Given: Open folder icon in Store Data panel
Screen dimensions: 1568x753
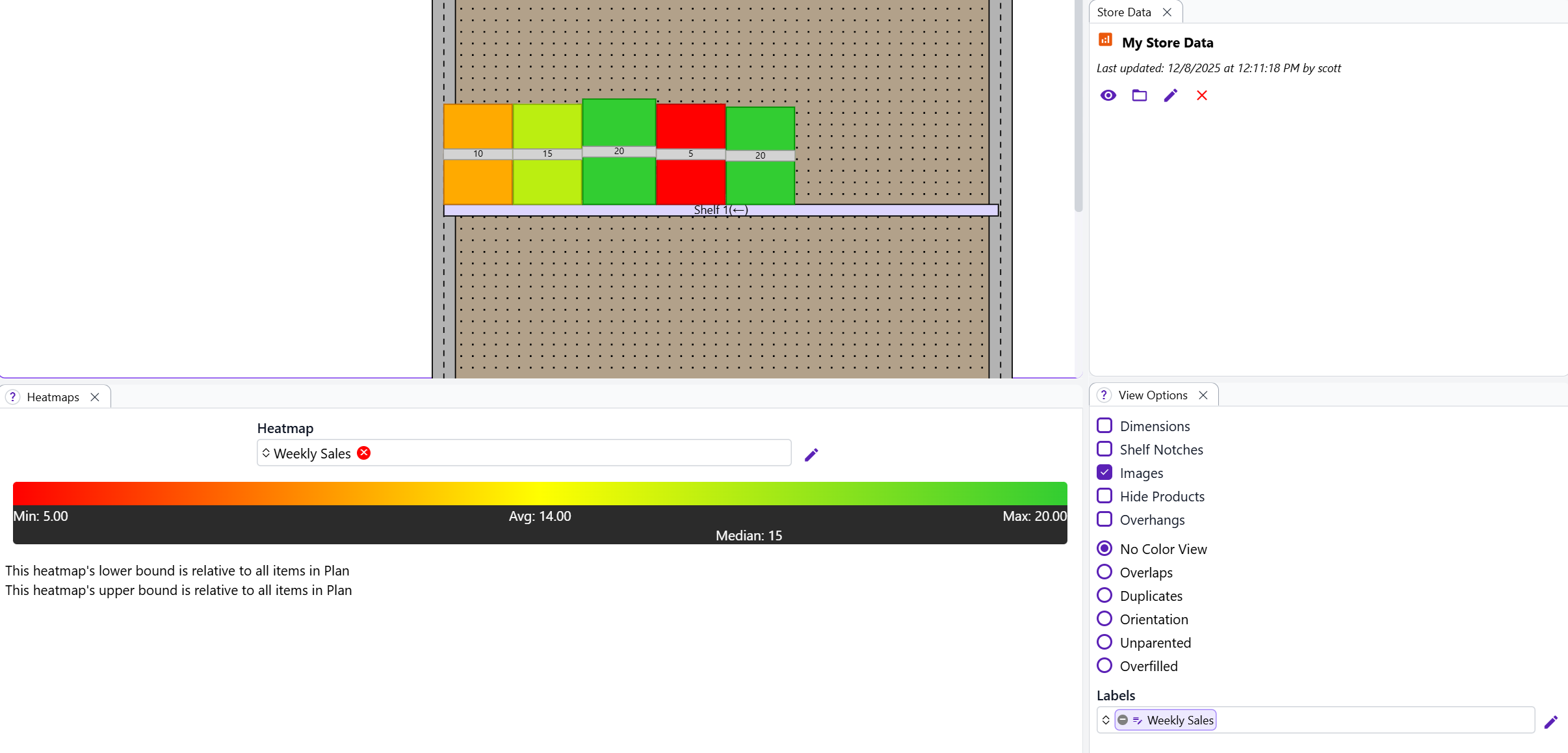Looking at the screenshot, I should tap(1140, 96).
